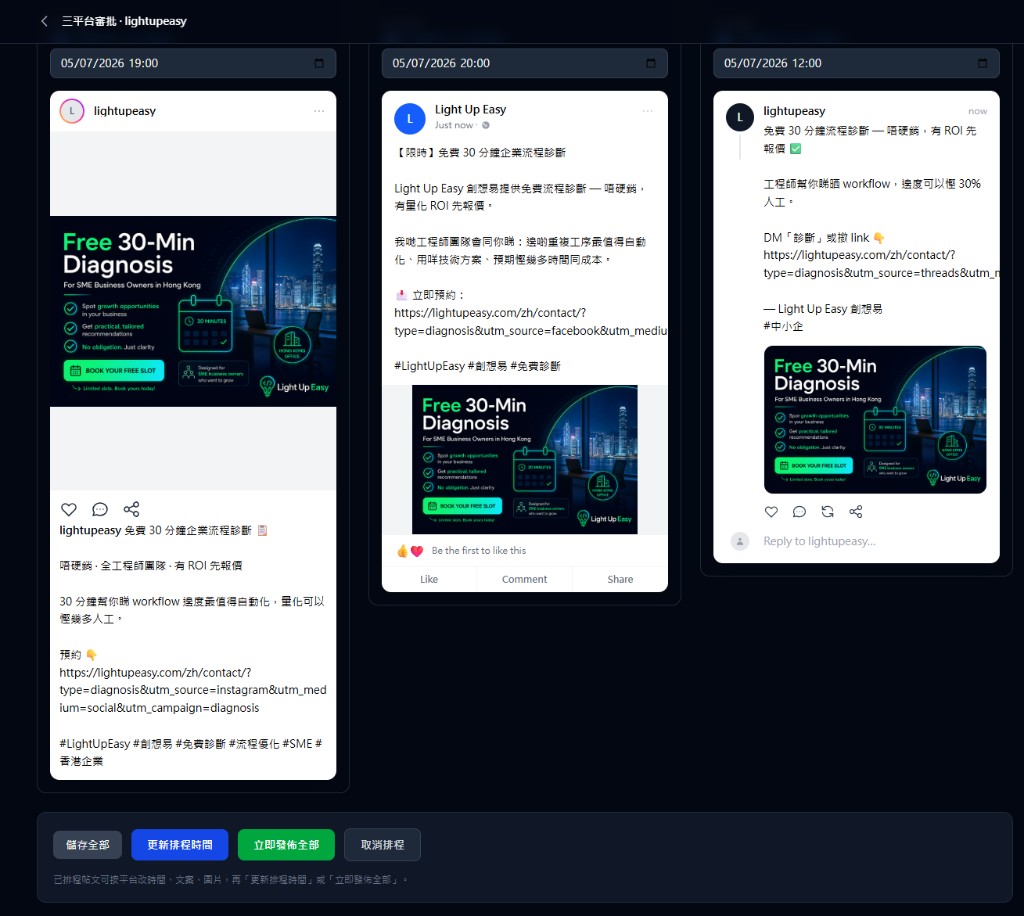Screen dimensions: 1024x916
Task: Open Instagram post three-dot menu
Action: pyautogui.click(x=319, y=111)
